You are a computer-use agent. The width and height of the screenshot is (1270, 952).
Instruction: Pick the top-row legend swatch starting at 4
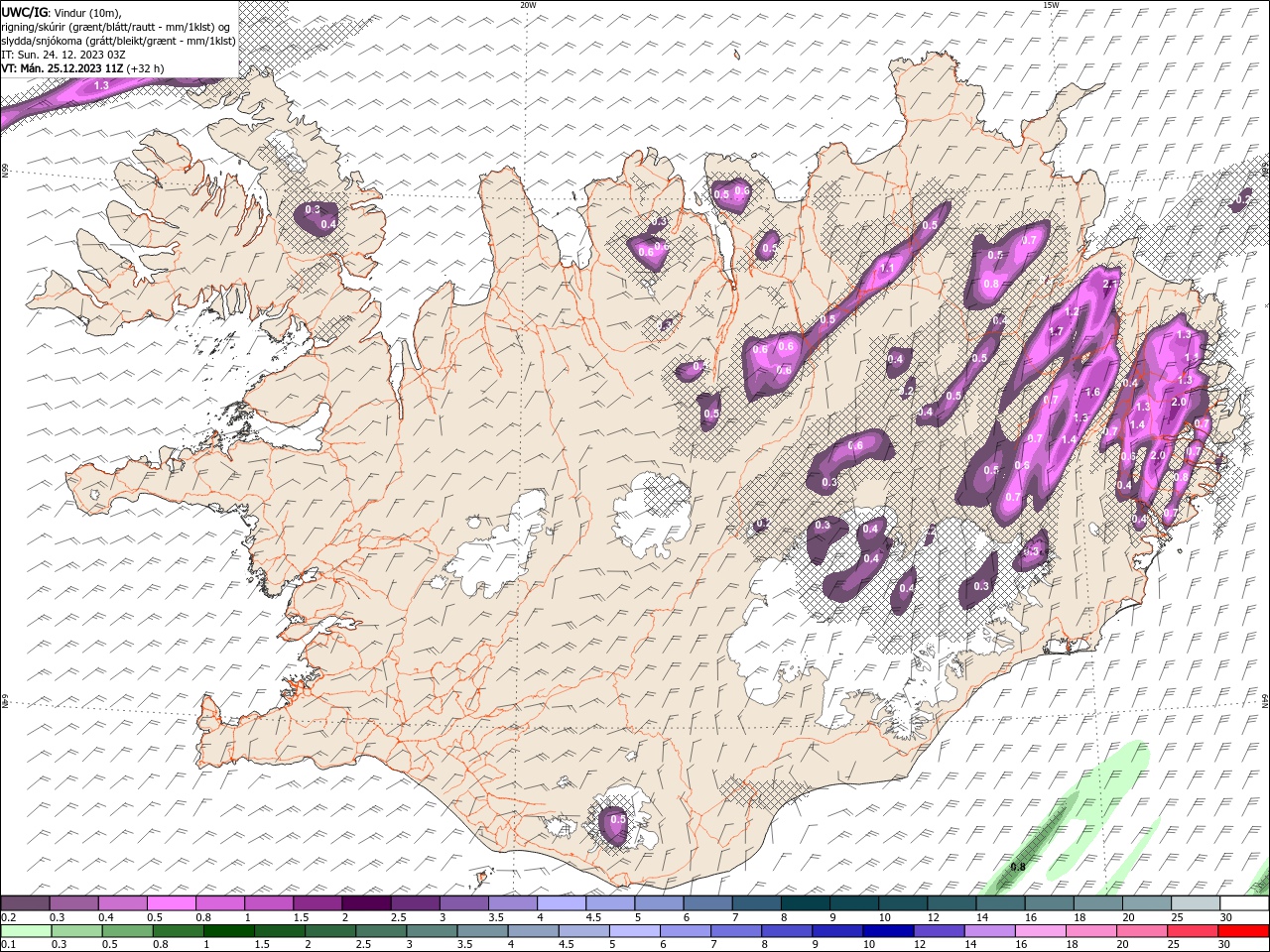click(x=562, y=903)
